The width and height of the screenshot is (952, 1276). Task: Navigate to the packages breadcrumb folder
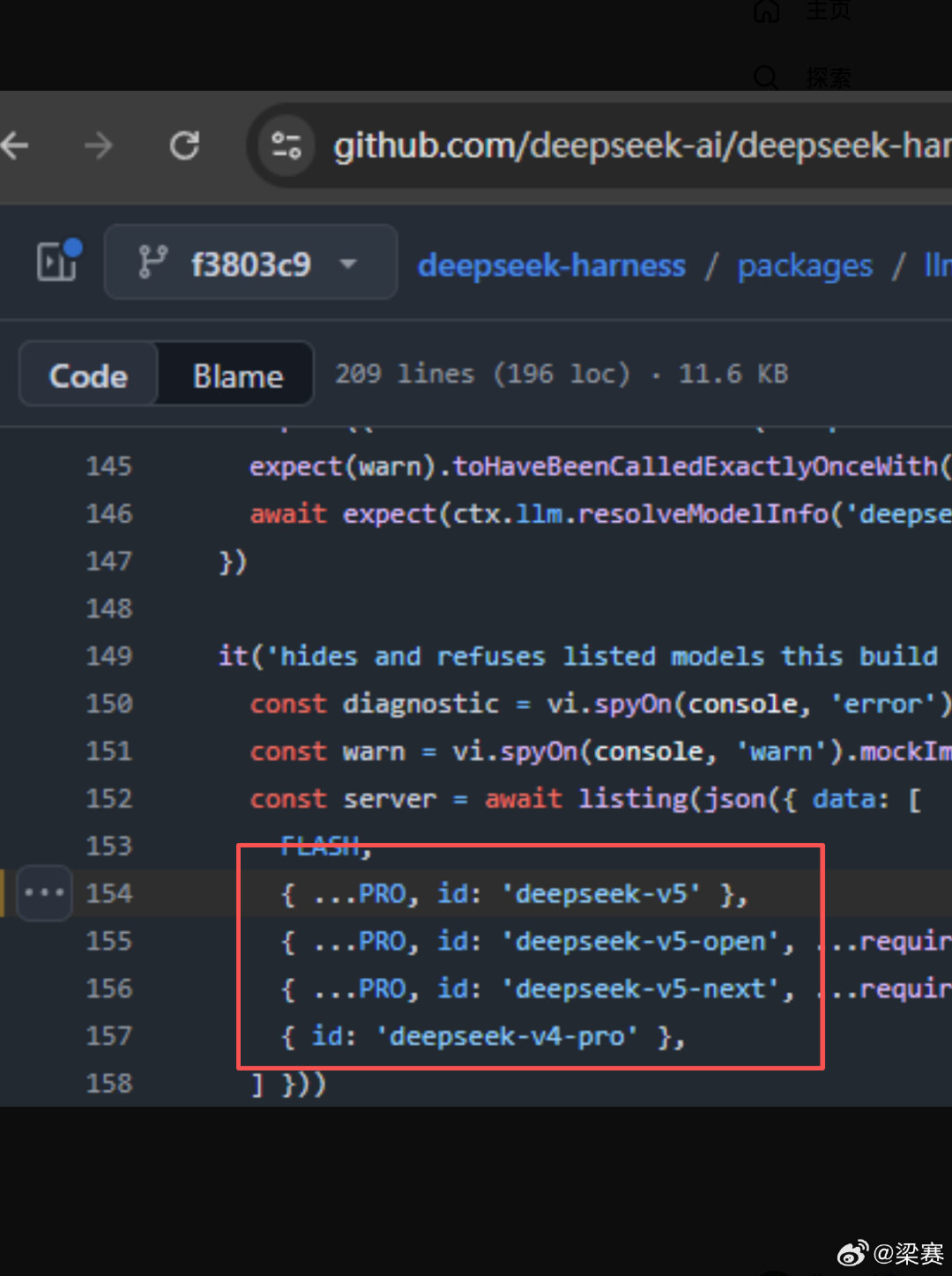805,266
